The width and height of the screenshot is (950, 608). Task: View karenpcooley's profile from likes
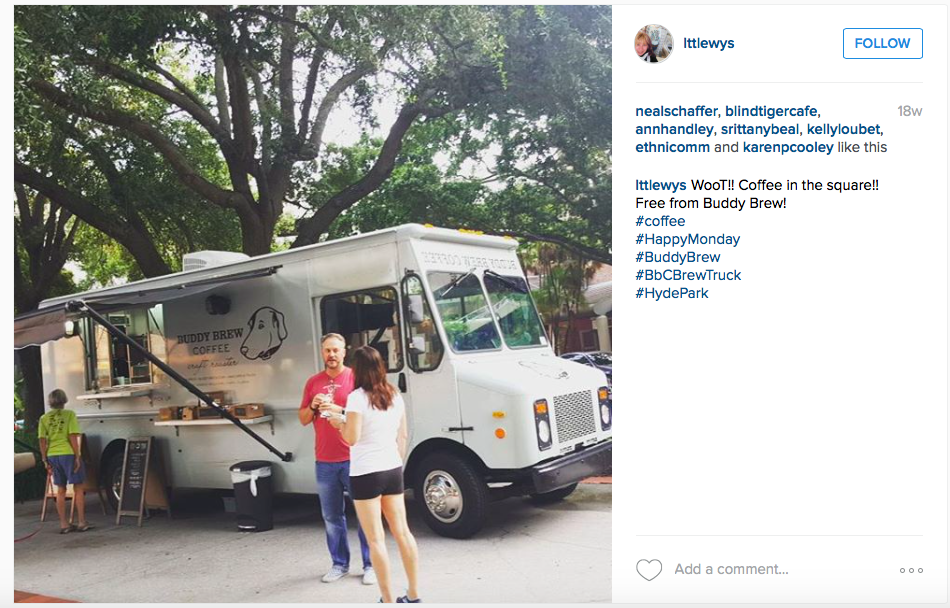[x=788, y=147]
